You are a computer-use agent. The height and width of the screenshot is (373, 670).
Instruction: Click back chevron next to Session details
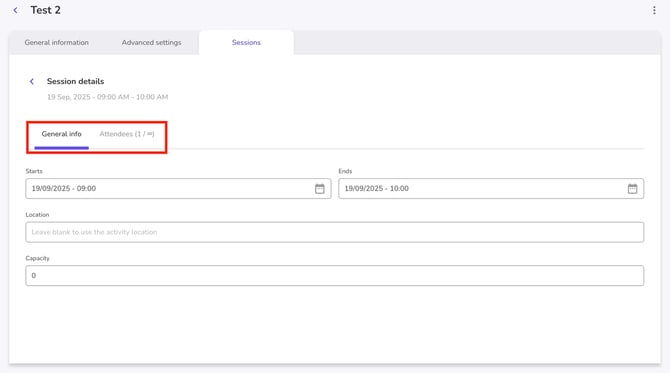(x=32, y=81)
